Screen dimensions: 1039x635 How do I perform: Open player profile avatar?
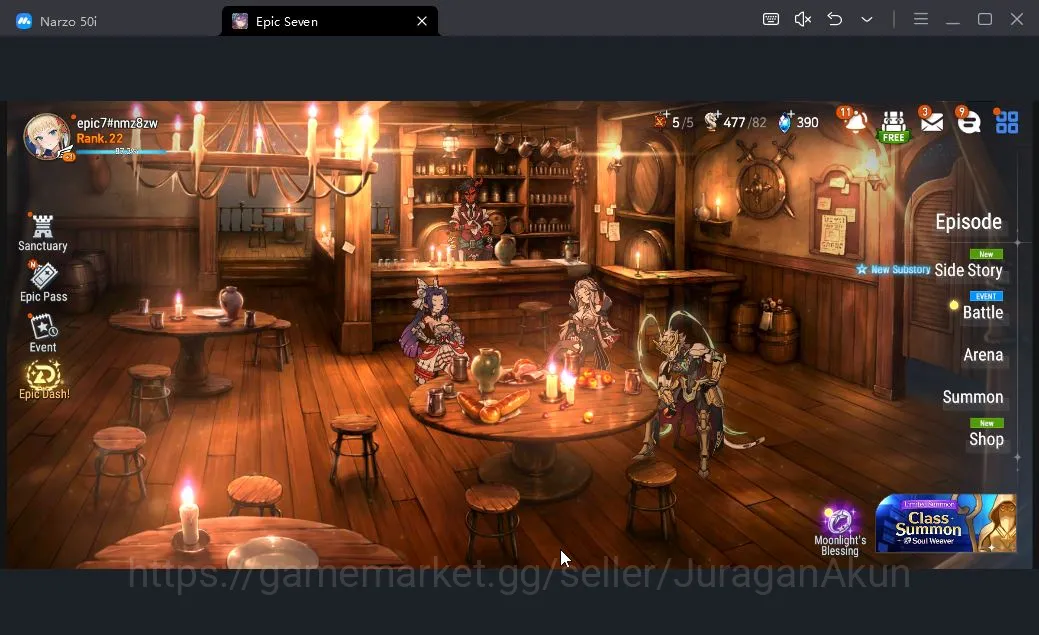[x=46, y=137]
